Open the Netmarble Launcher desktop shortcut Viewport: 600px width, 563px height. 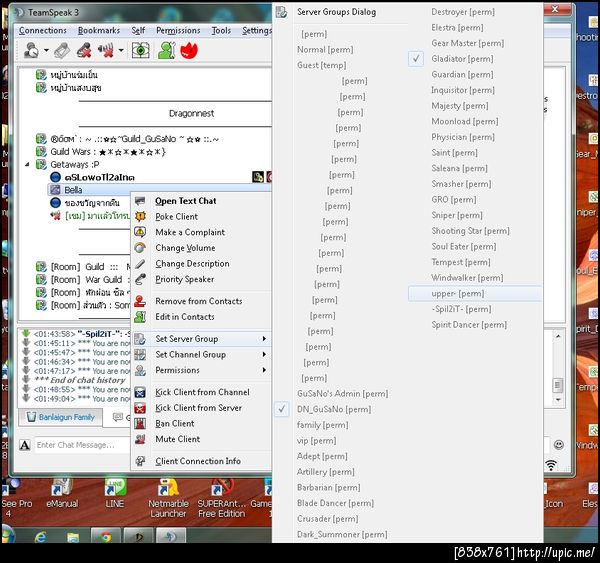click(168, 498)
